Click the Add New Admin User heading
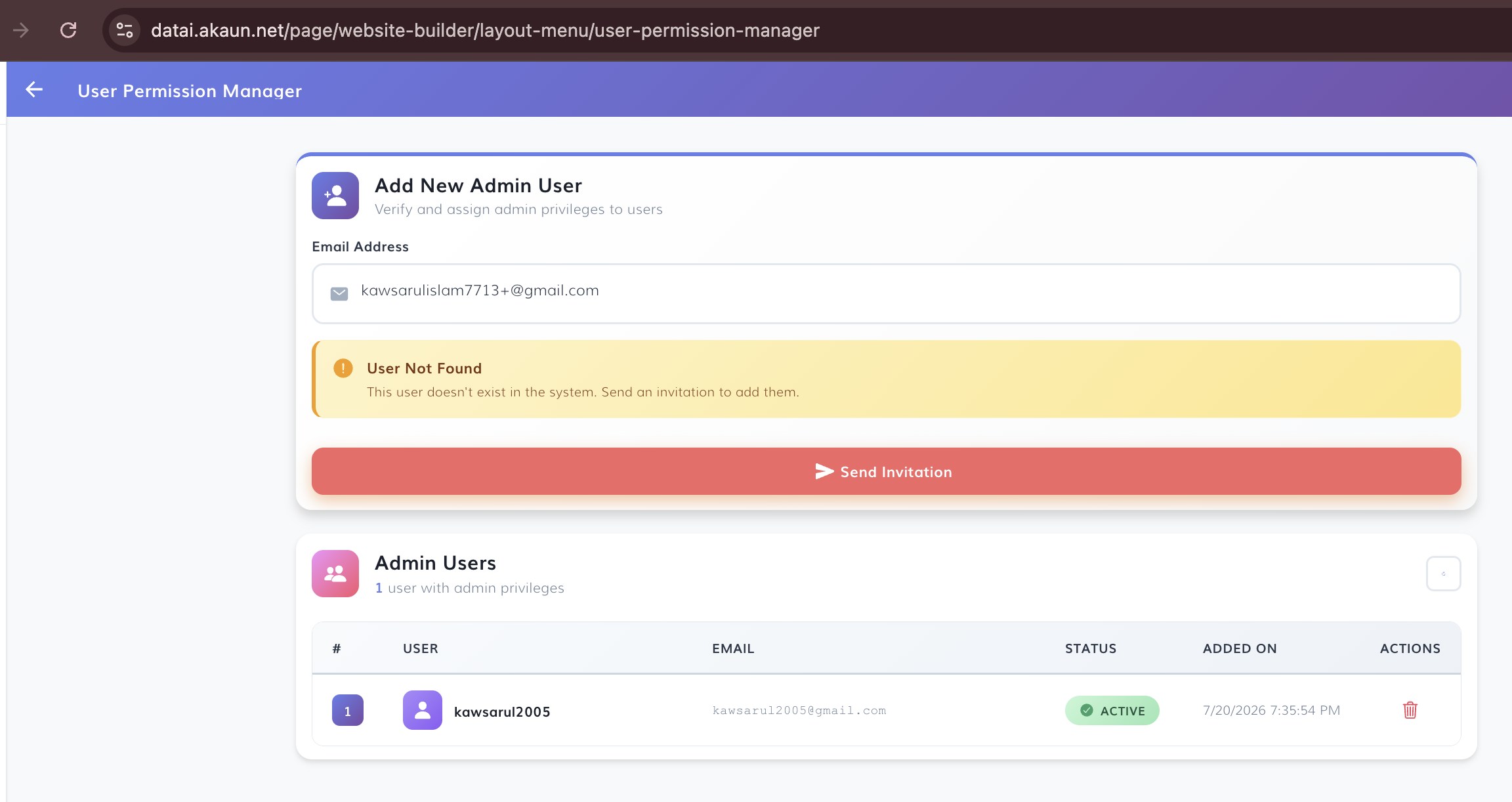 (x=478, y=186)
